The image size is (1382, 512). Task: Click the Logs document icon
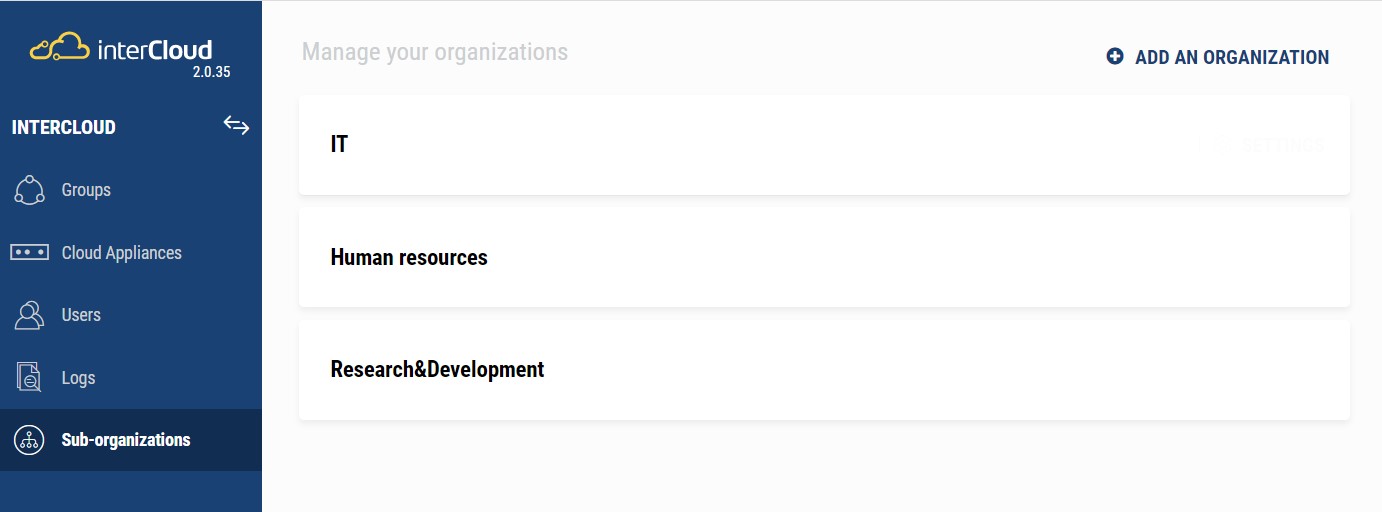click(x=29, y=378)
